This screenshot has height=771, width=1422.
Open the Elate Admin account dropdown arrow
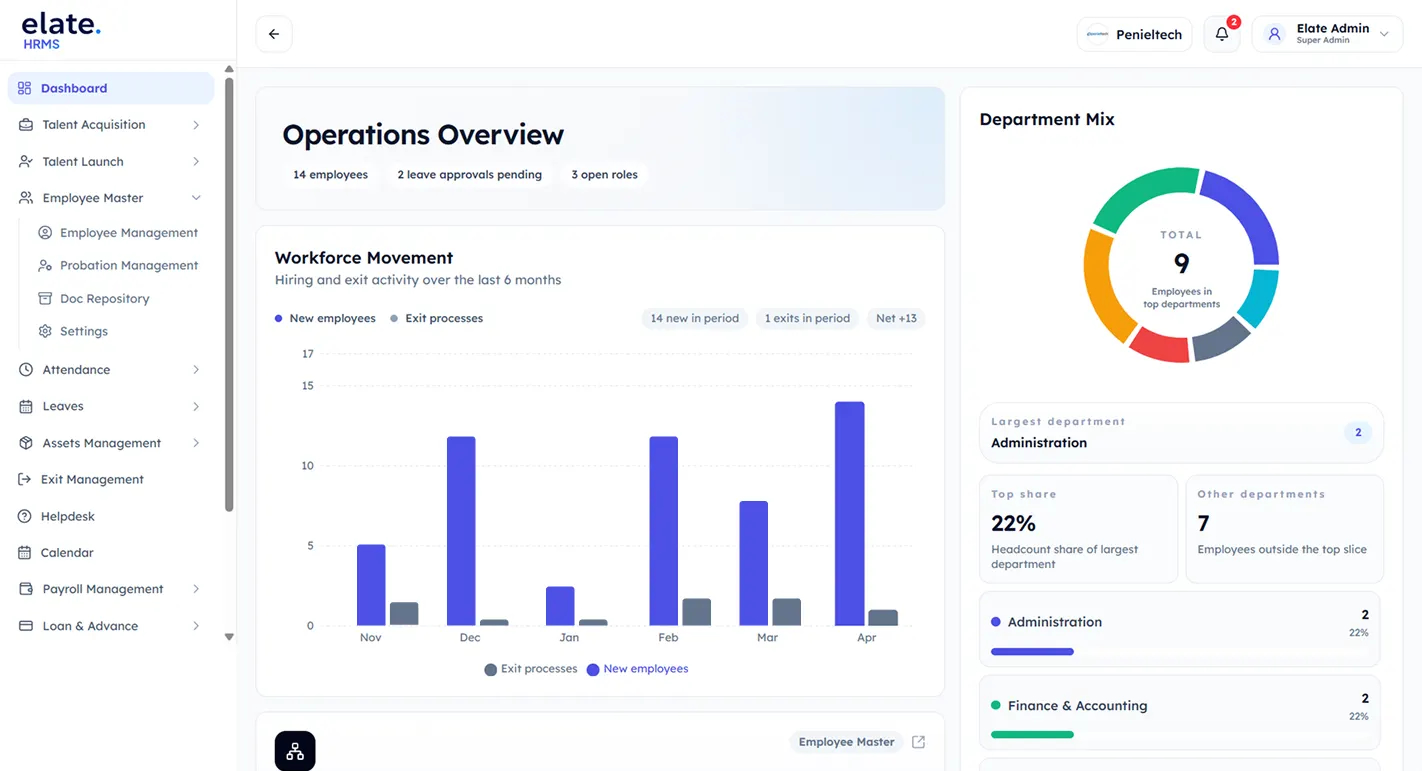point(1384,34)
